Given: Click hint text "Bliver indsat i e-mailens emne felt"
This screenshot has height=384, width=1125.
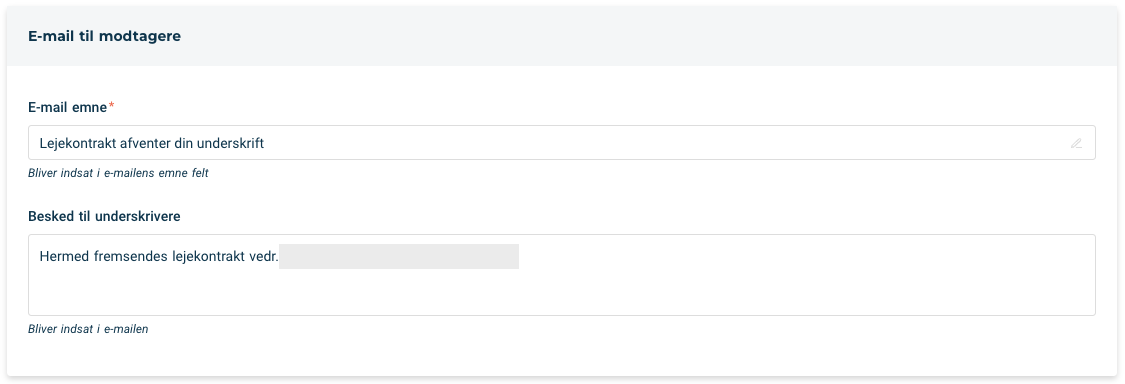Looking at the screenshot, I should tap(118, 174).
